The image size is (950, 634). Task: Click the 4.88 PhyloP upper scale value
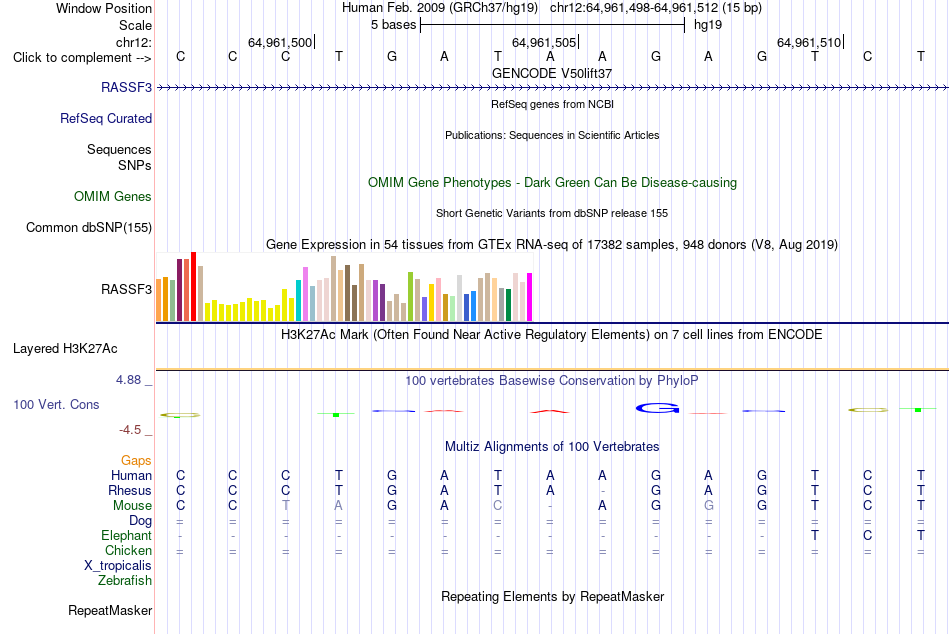tap(128, 380)
